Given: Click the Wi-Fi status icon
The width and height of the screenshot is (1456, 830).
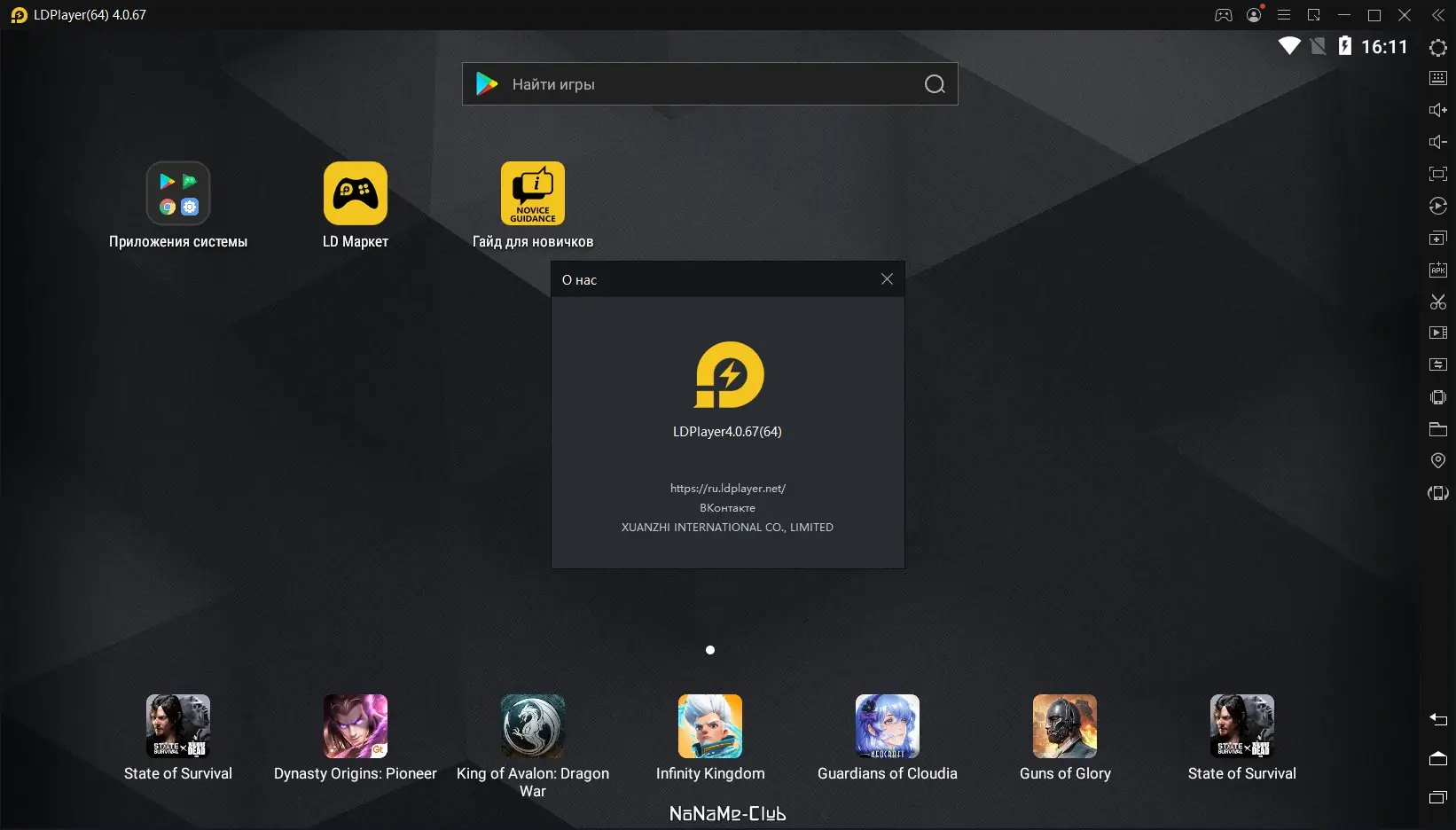Looking at the screenshot, I should 1289,46.
